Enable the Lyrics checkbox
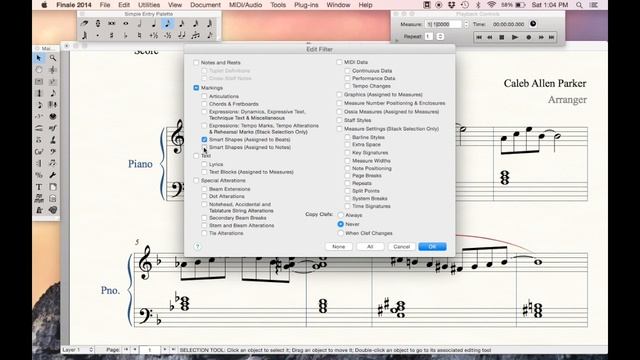Image resolution: width=640 pixels, height=360 pixels. (x=204, y=164)
